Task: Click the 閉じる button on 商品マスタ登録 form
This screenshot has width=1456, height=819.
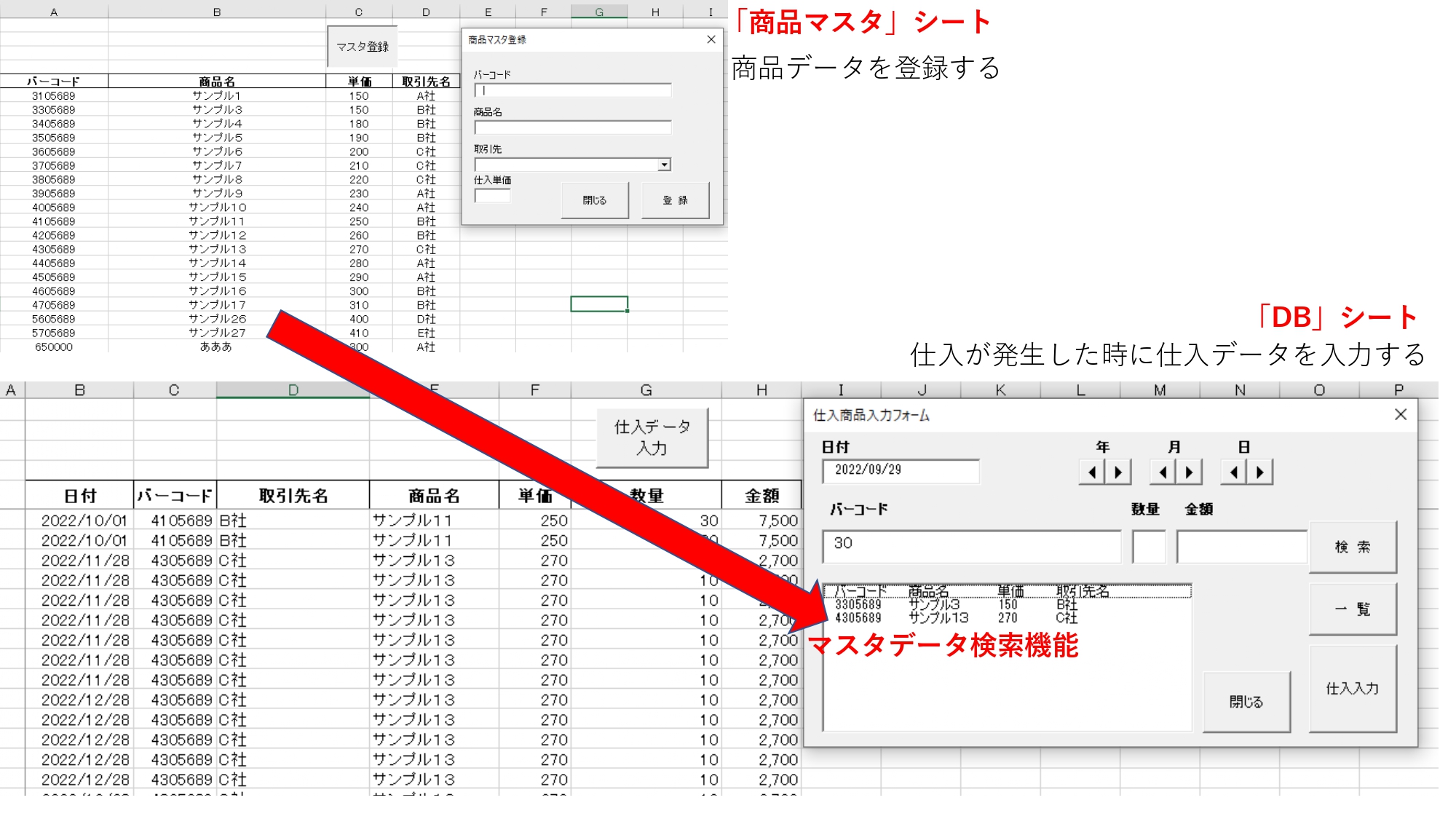Action: point(594,199)
